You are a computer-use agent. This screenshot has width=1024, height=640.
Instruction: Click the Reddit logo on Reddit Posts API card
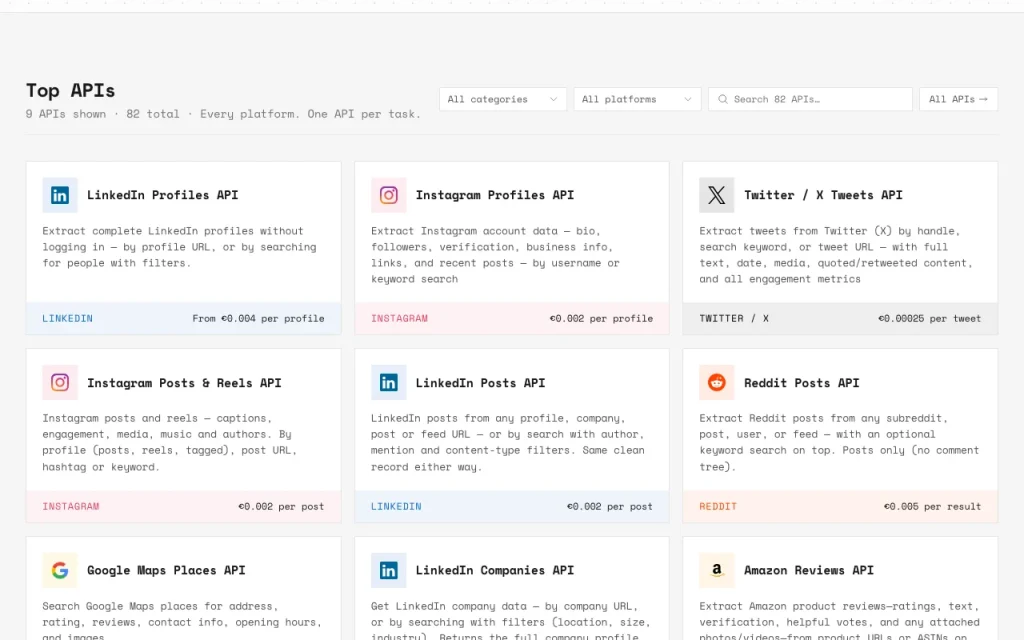[x=716, y=383]
